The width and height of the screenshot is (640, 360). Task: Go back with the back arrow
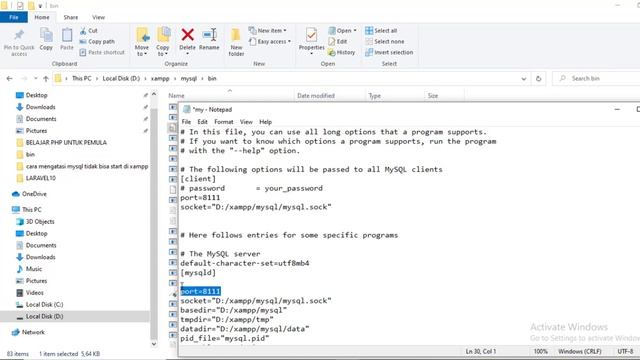tap(10, 78)
